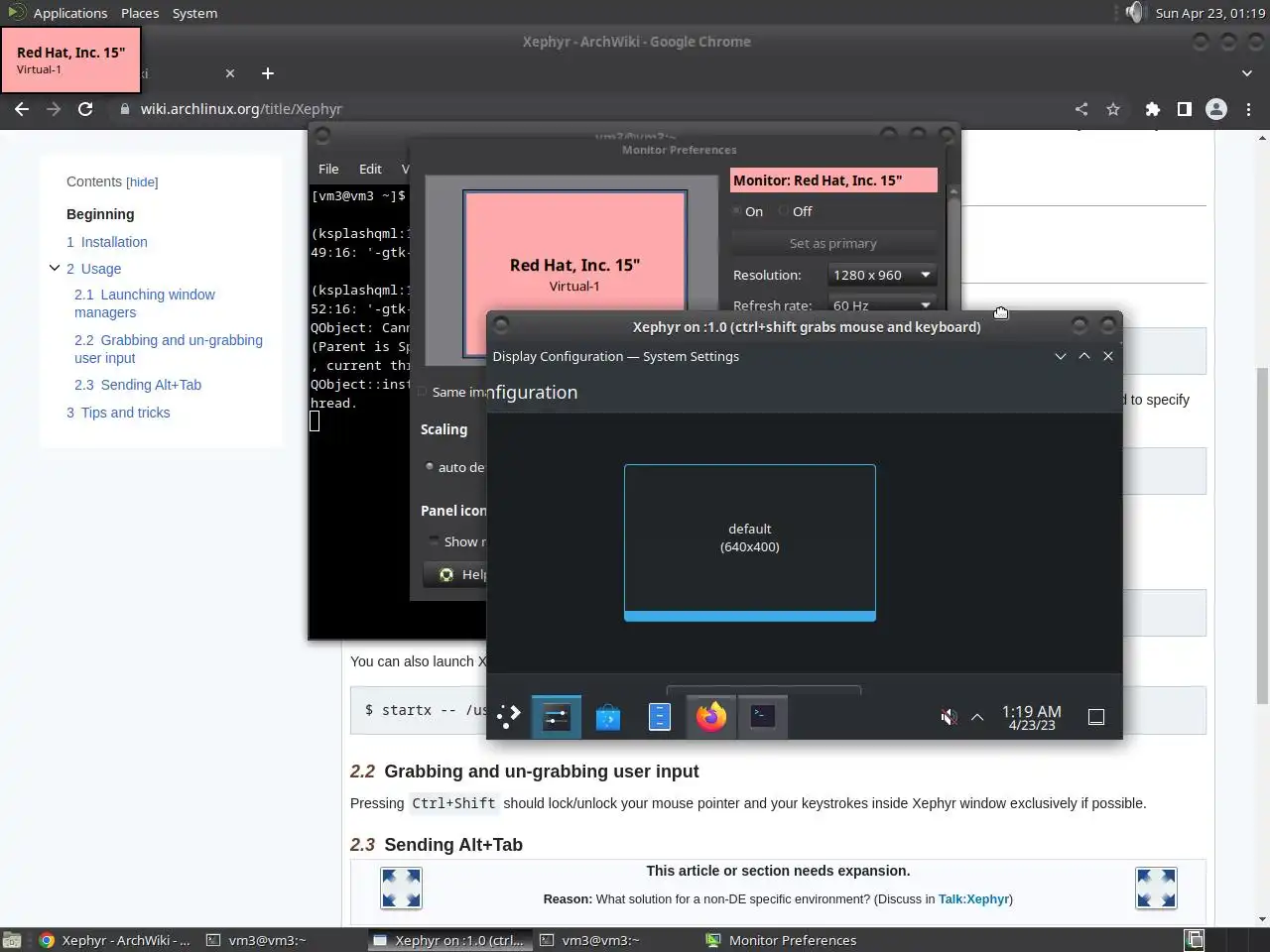This screenshot has width=1270, height=952.
Task: Open the Discover software store icon
Action: click(608, 716)
